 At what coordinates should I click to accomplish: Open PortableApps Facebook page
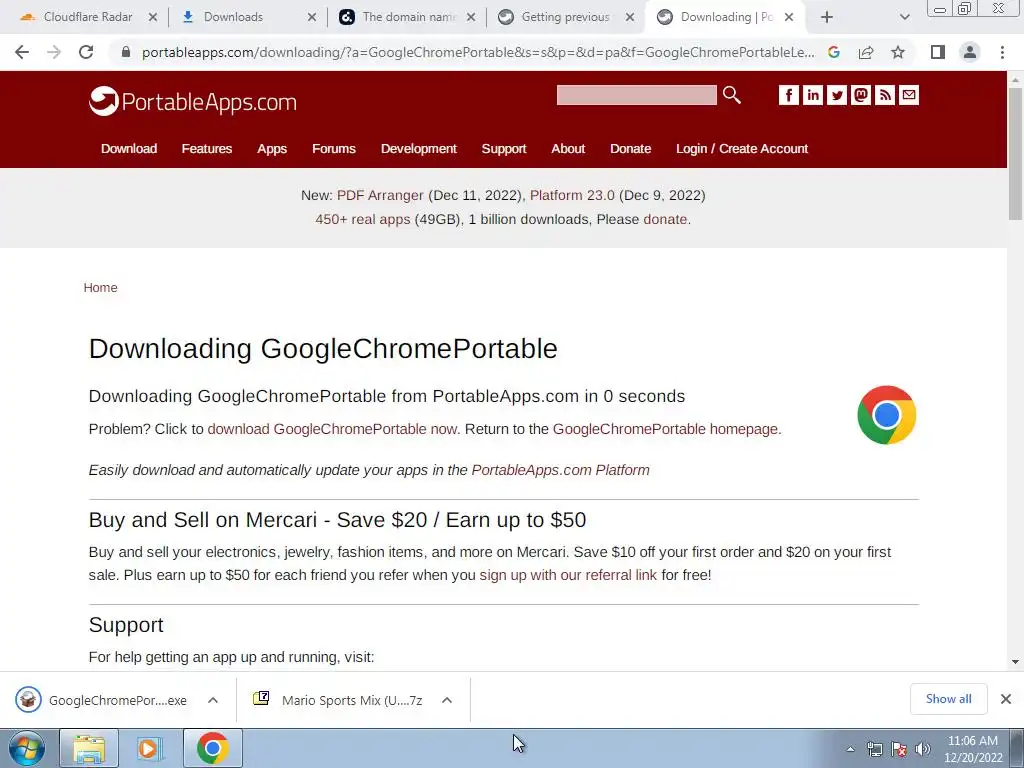788,95
